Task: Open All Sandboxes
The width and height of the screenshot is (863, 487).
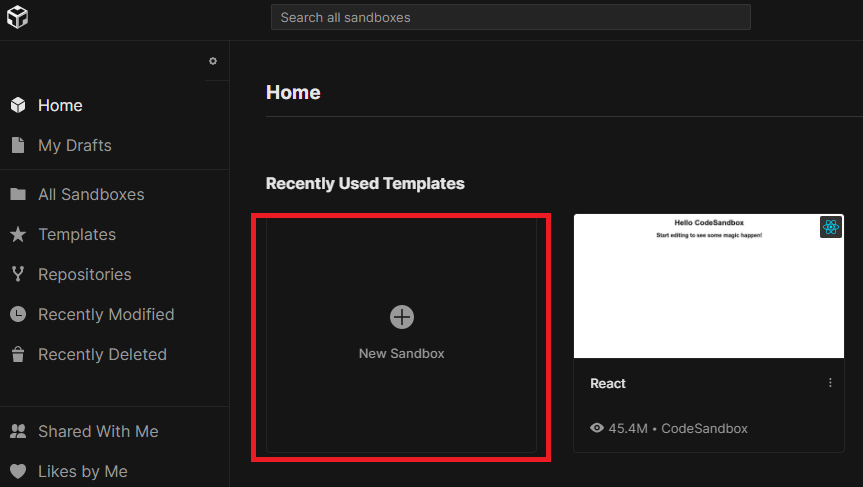Action: 91,194
